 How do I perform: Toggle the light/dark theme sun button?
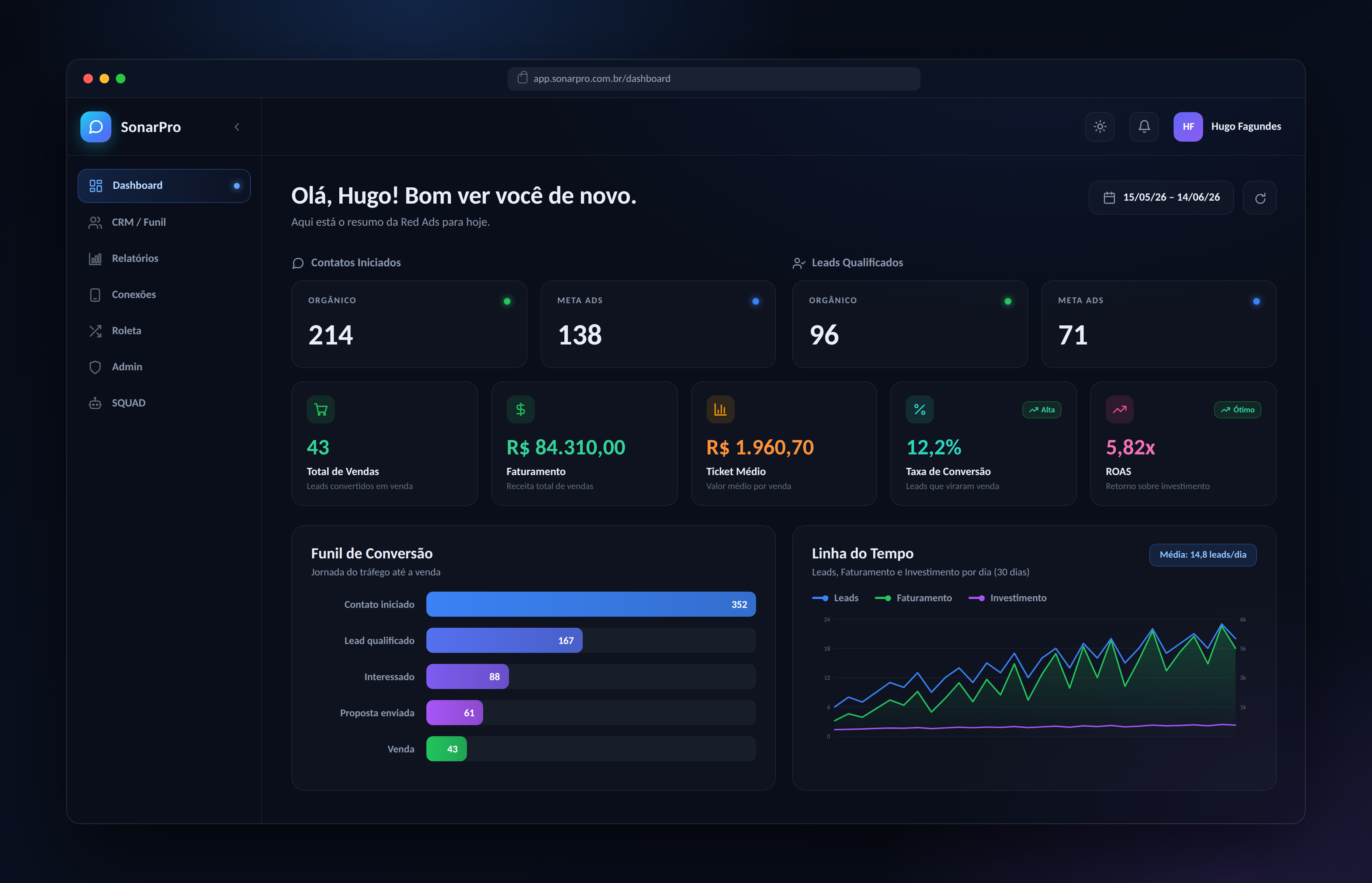(1100, 126)
